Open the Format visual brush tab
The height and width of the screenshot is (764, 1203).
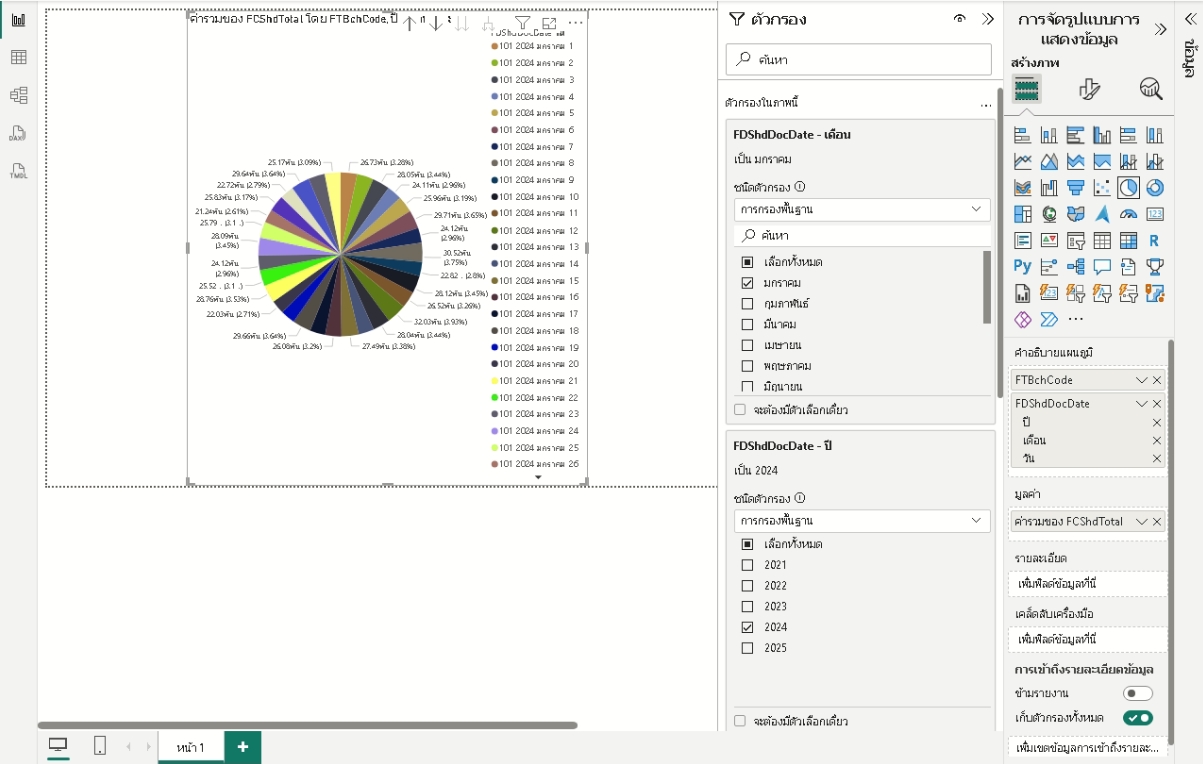point(1089,89)
